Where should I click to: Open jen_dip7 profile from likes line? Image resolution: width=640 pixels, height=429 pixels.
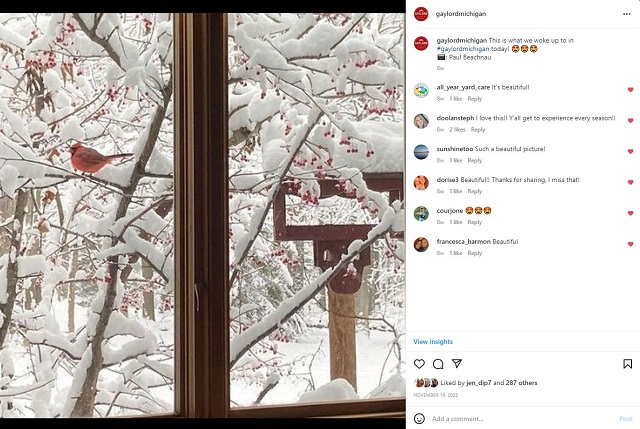(x=479, y=382)
